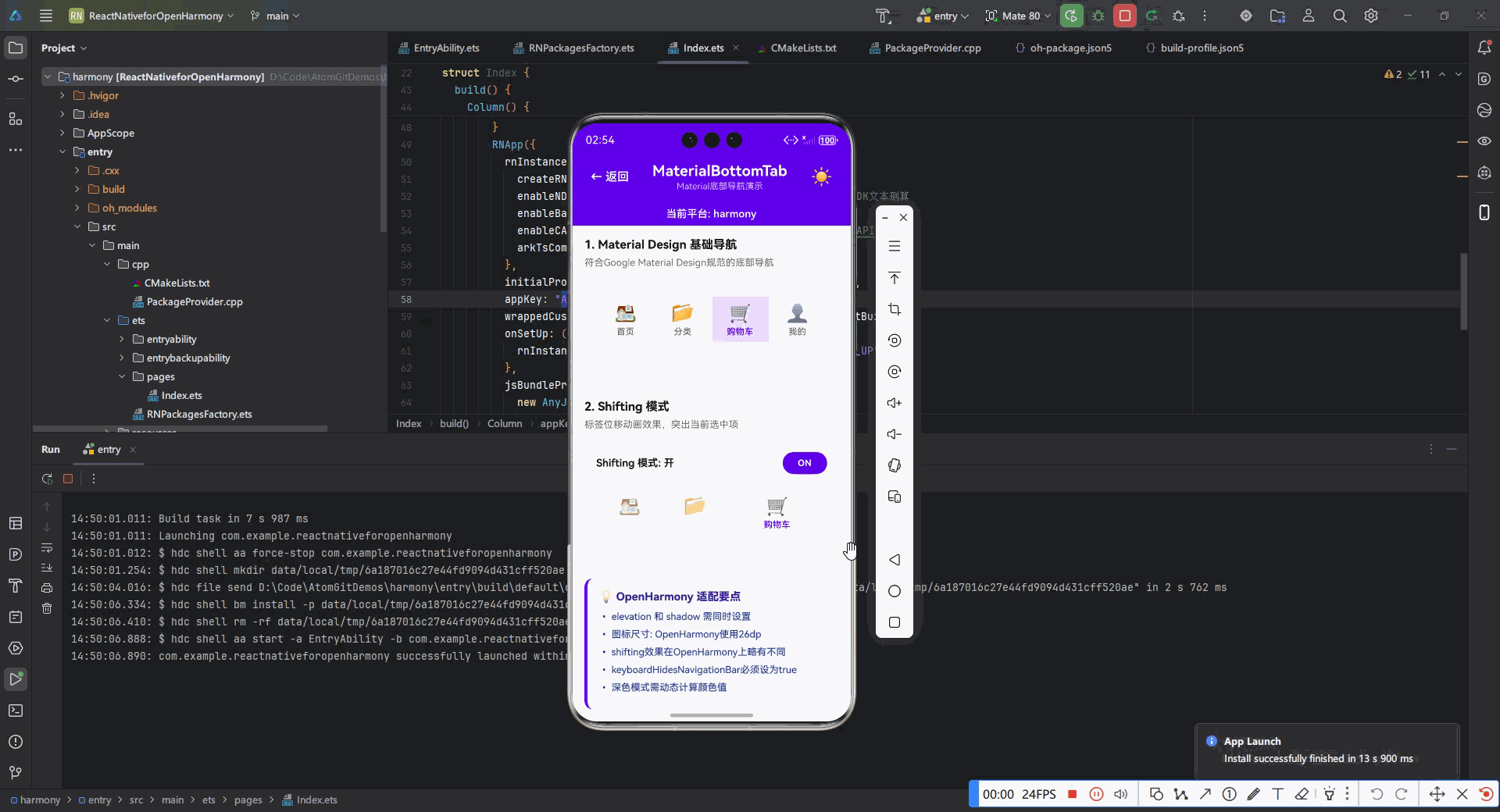Collapse the pages folder
1500x812 pixels.
pos(122,376)
